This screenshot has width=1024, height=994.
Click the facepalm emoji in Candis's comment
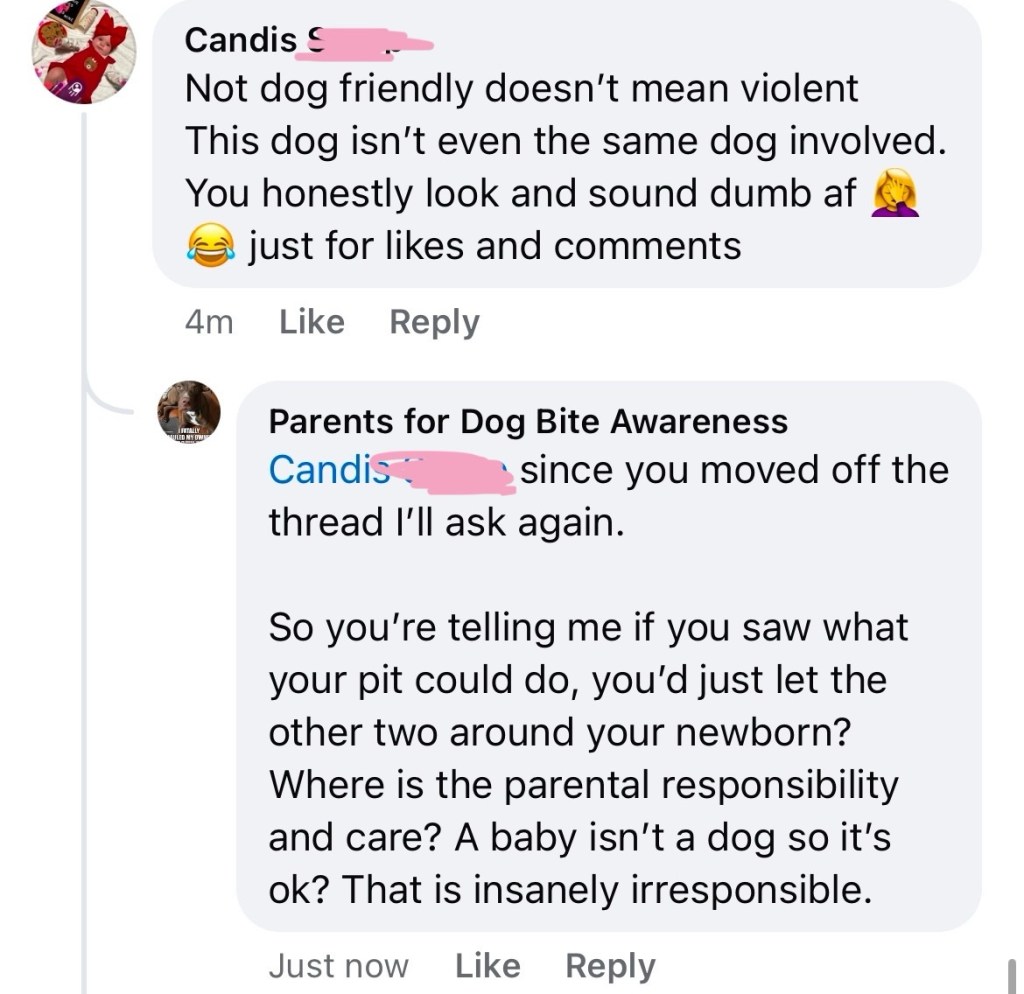(x=895, y=194)
